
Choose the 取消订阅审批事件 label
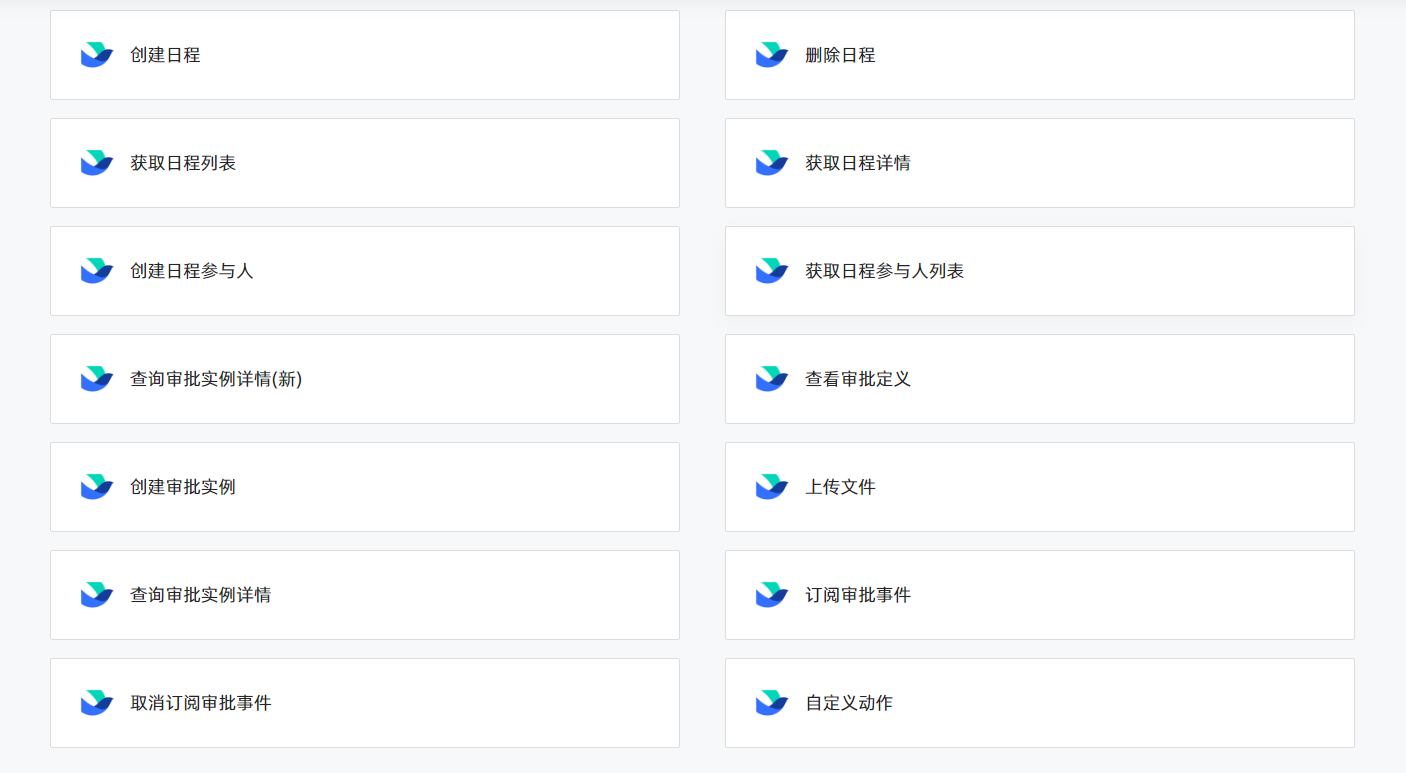(201, 703)
